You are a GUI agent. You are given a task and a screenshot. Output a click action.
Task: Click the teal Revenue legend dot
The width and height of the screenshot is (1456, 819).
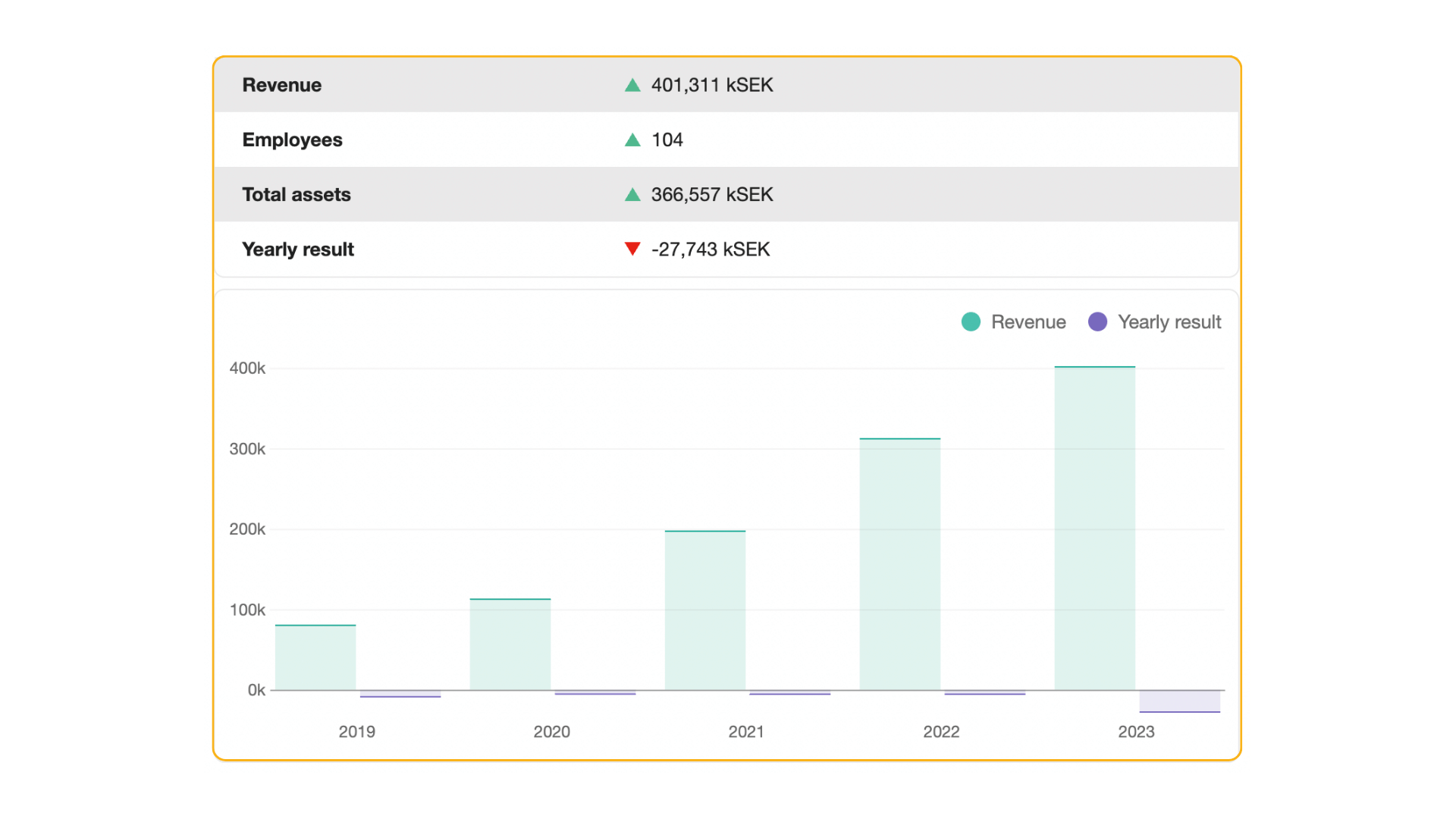(971, 322)
